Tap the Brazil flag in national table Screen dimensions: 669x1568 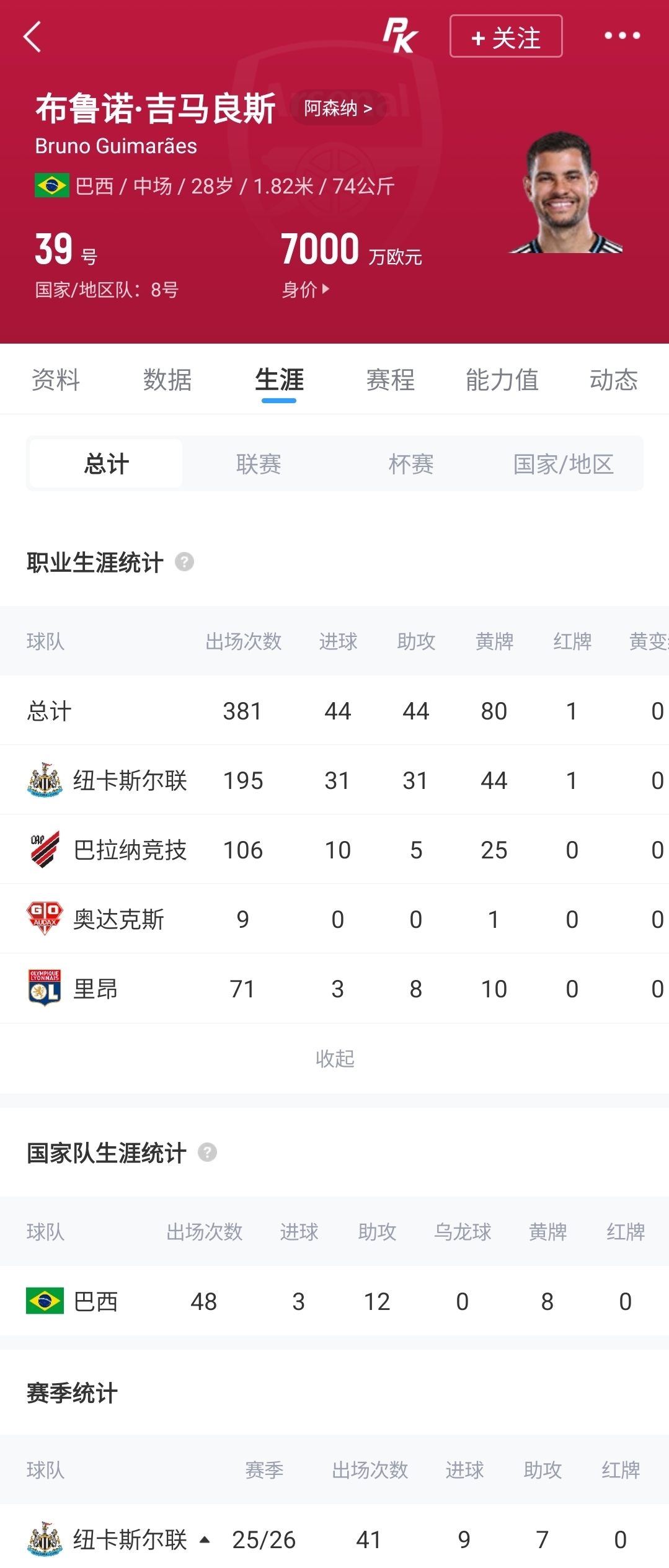tap(45, 1301)
